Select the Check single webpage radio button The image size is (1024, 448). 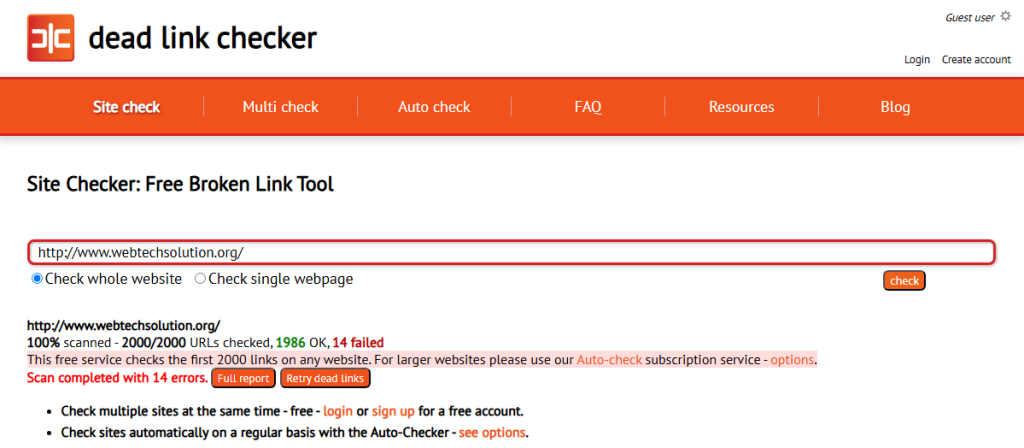pyautogui.click(x=200, y=279)
